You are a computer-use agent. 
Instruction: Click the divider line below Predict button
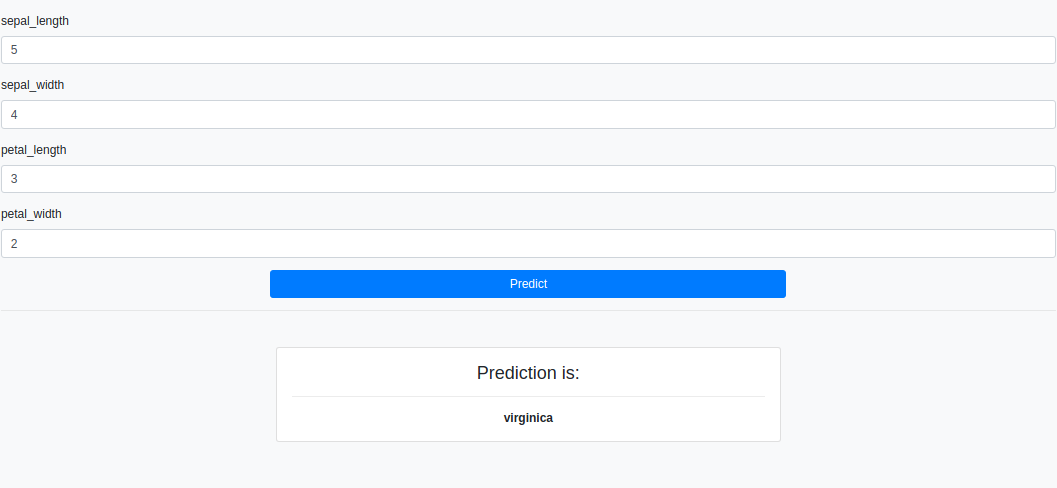coord(528,310)
